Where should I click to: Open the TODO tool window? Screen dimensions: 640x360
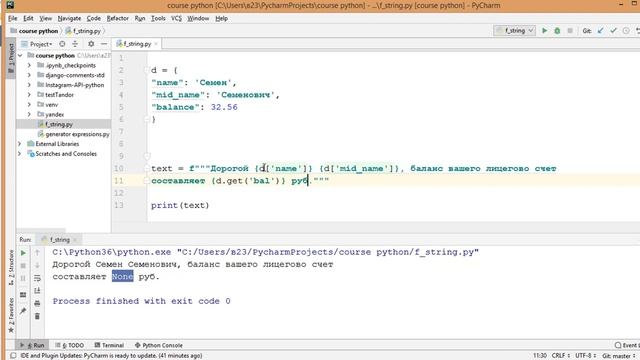coord(69,345)
